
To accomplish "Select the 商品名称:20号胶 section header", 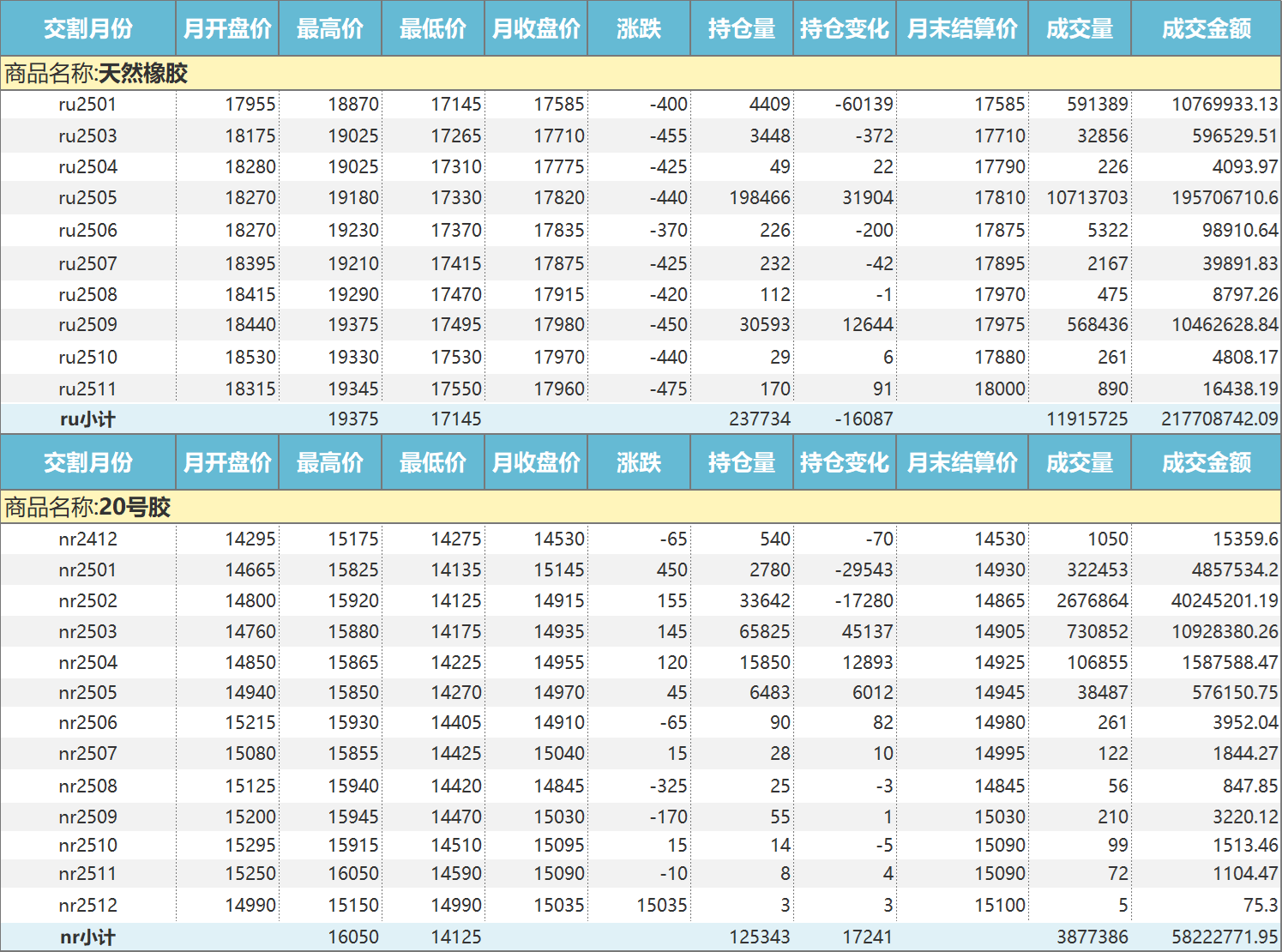I will [86, 508].
